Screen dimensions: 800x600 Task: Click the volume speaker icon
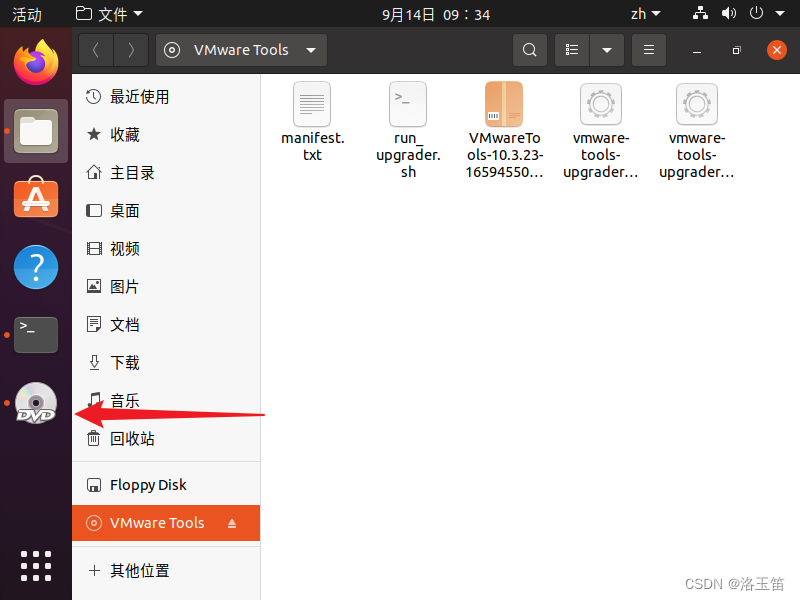coord(729,13)
